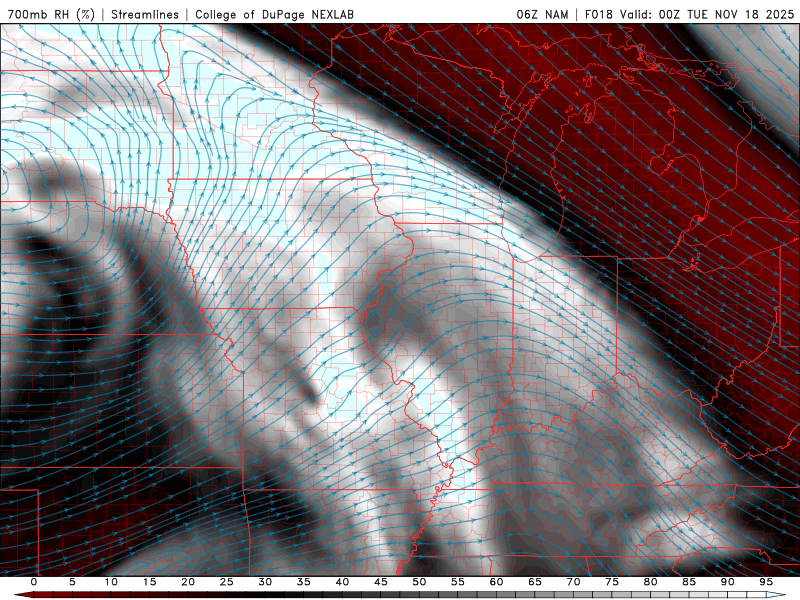
Task: Click the colorbar label "25"
Action: click(x=227, y=582)
